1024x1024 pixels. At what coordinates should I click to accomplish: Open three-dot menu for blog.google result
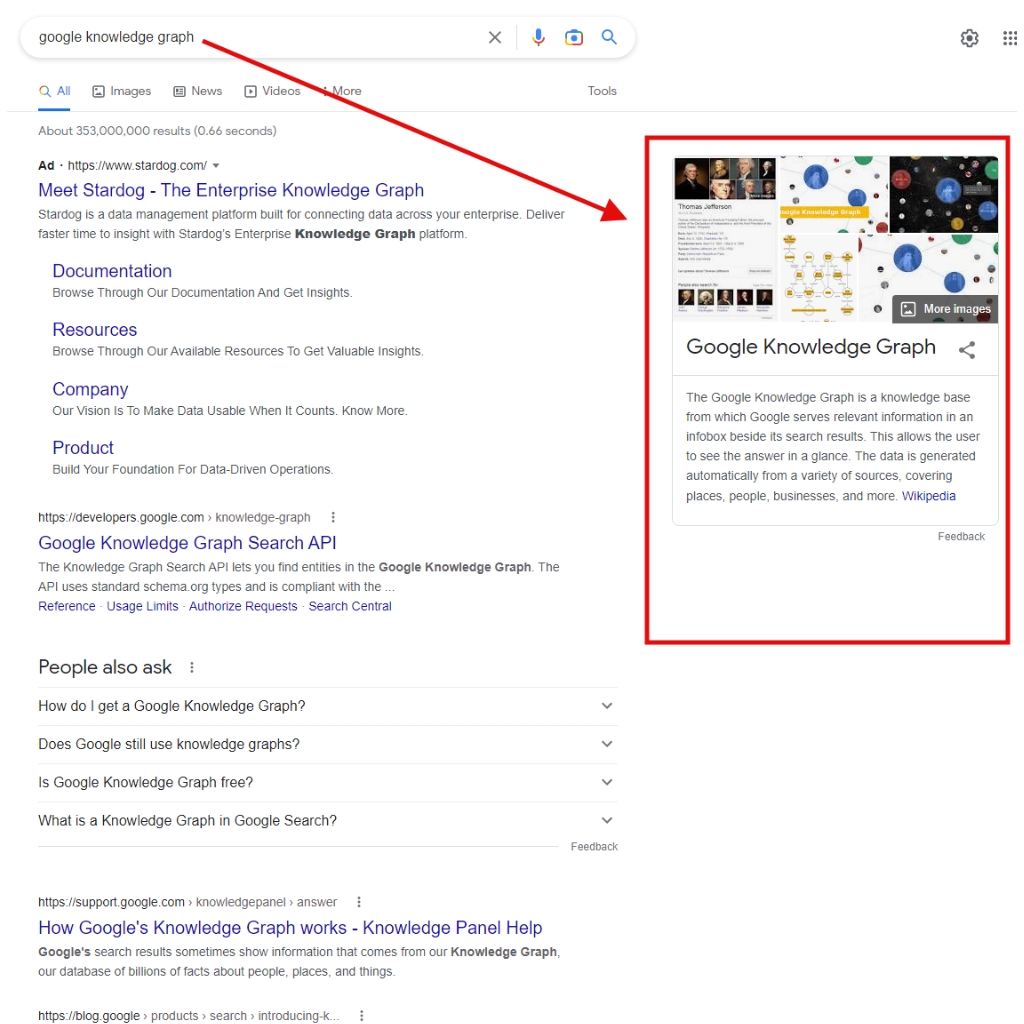(x=361, y=1016)
